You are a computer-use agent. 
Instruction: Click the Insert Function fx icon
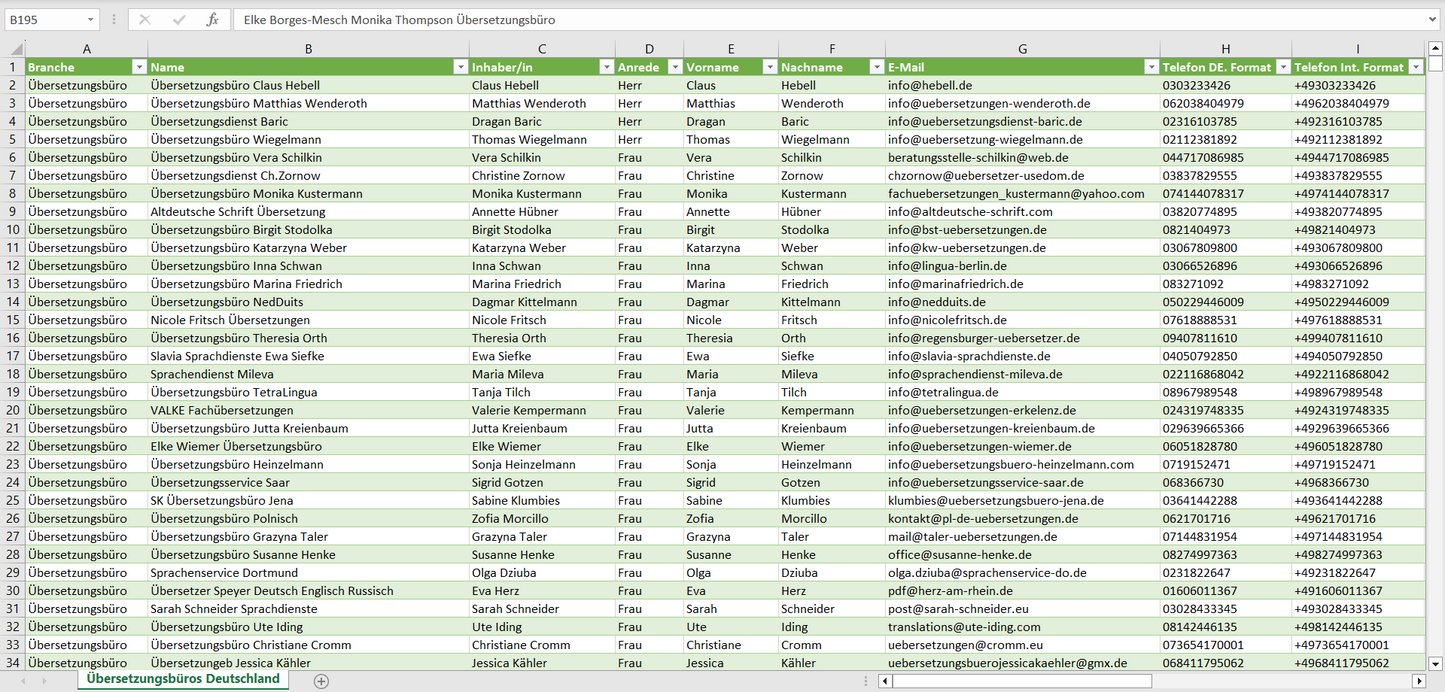tap(212, 20)
